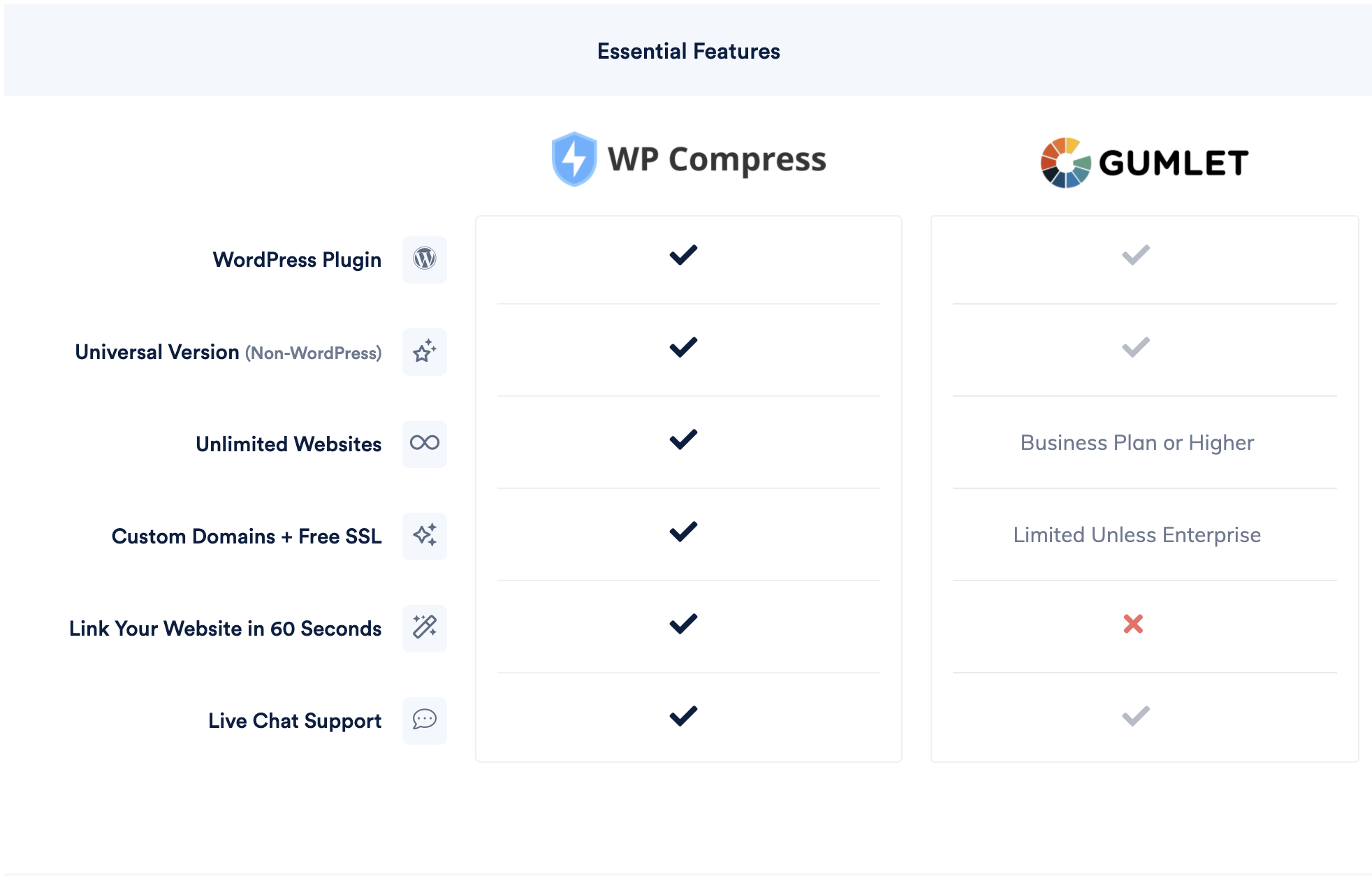Screen dimensions: 1372x876
Task: Click the WP Compress shield logo
Action: click(x=574, y=159)
